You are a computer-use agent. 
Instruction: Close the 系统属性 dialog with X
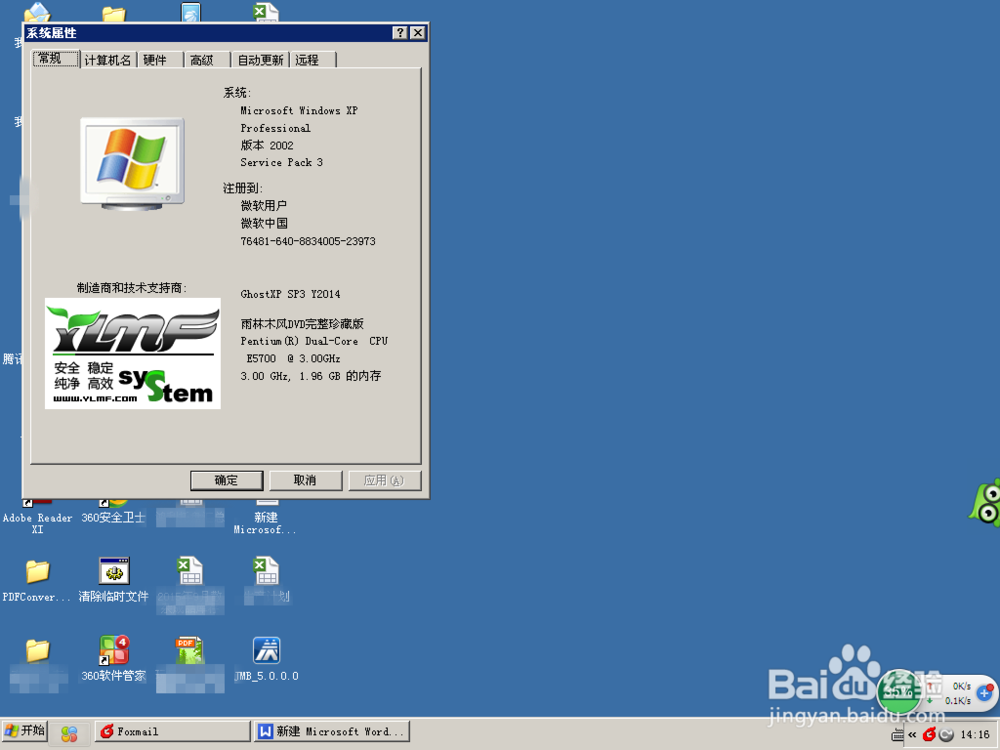[x=418, y=33]
